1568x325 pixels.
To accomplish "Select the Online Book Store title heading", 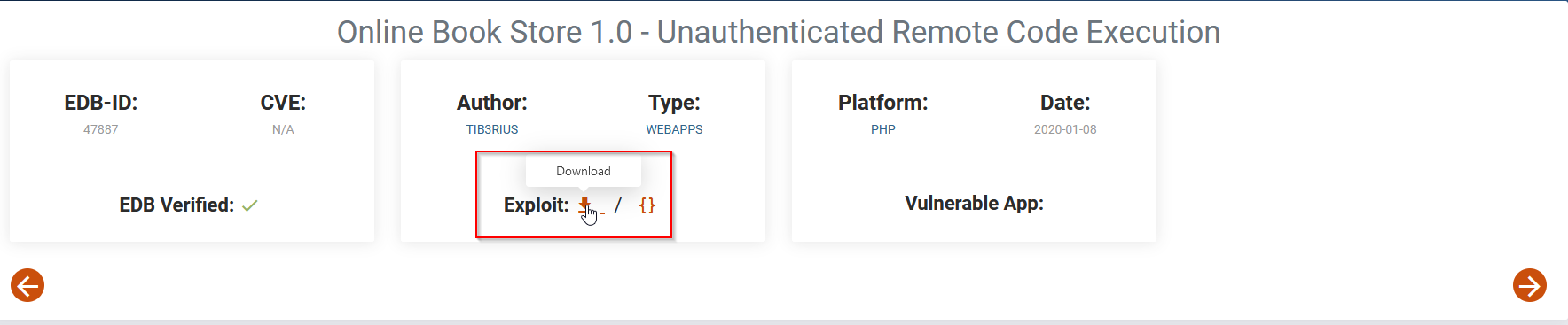I will (779, 32).
